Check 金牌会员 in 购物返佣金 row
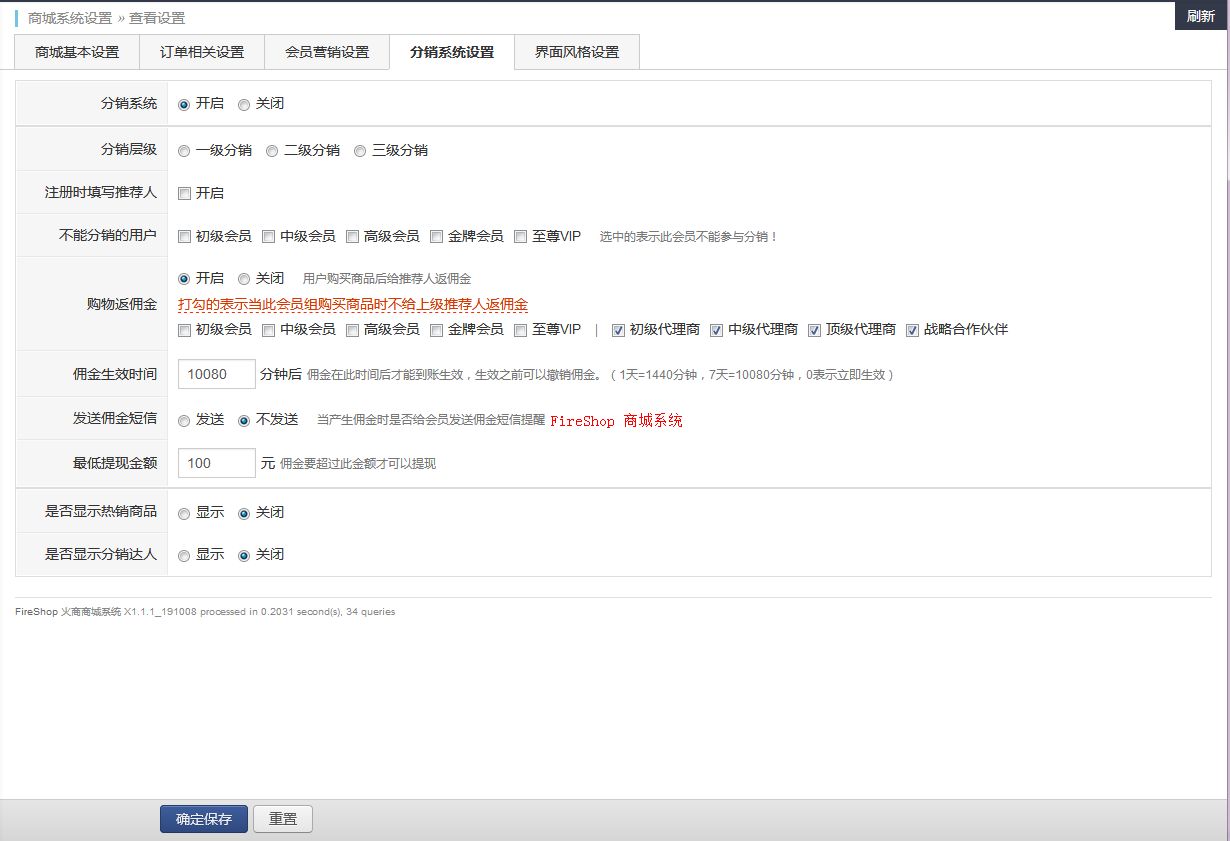Viewport: 1230px width, 841px height. [436, 330]
